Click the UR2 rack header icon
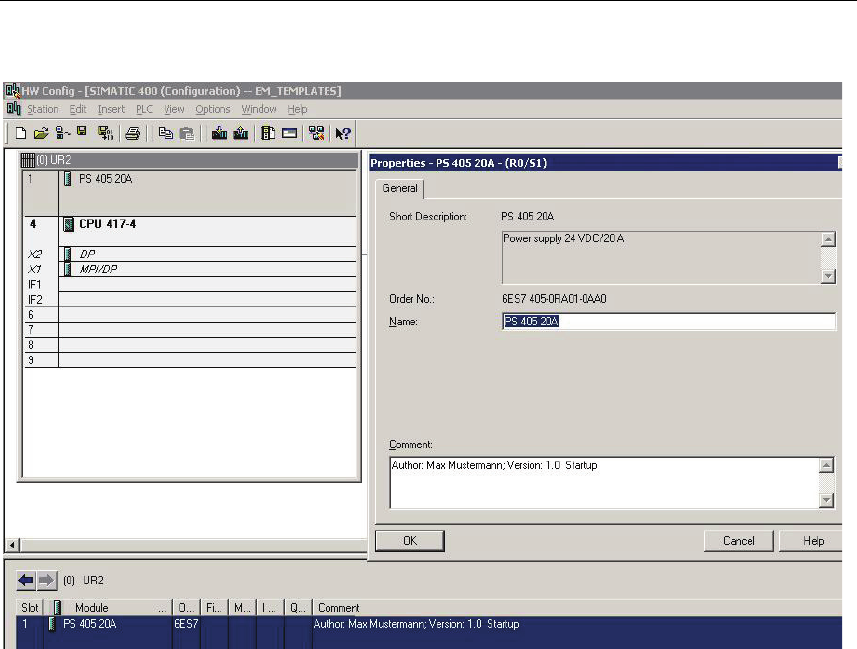The height and width of the screenshot is (649, 857). [x=27, y=160]
